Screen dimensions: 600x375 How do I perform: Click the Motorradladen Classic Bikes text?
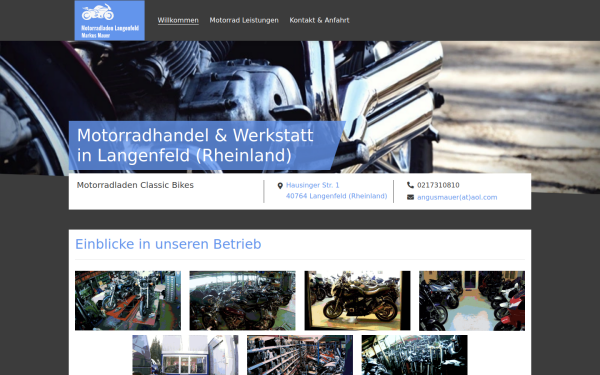coord(135,185)
